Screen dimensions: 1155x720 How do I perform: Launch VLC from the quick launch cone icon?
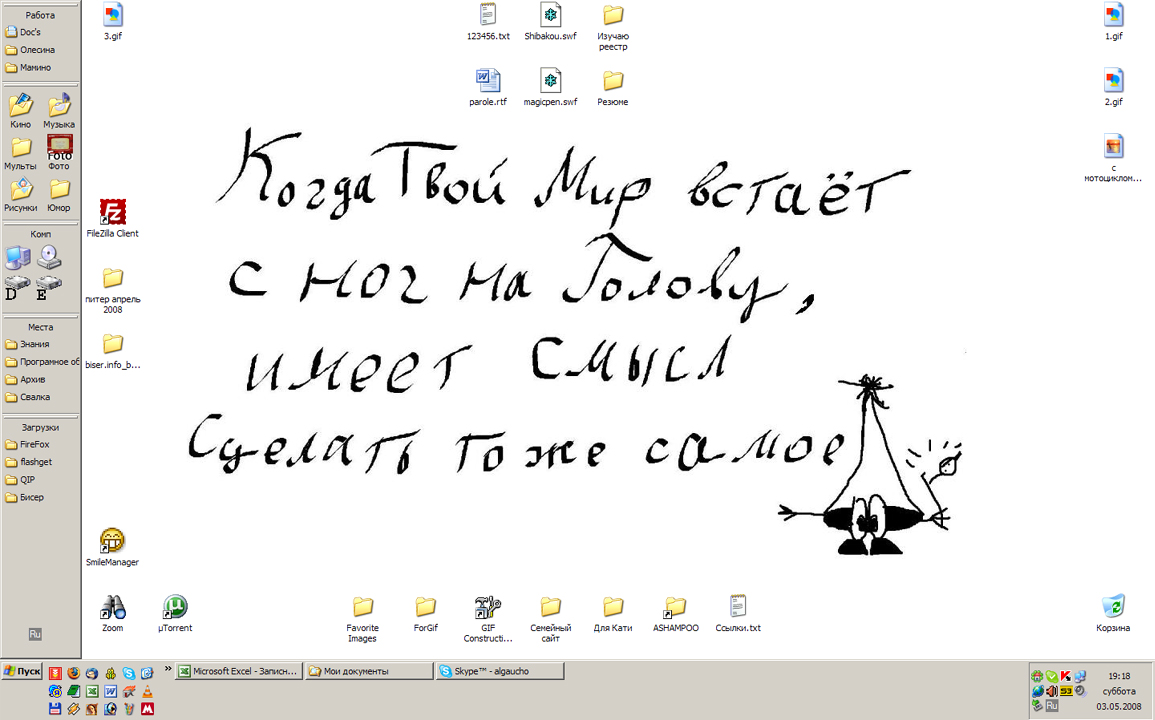click(x=147, y=692)
